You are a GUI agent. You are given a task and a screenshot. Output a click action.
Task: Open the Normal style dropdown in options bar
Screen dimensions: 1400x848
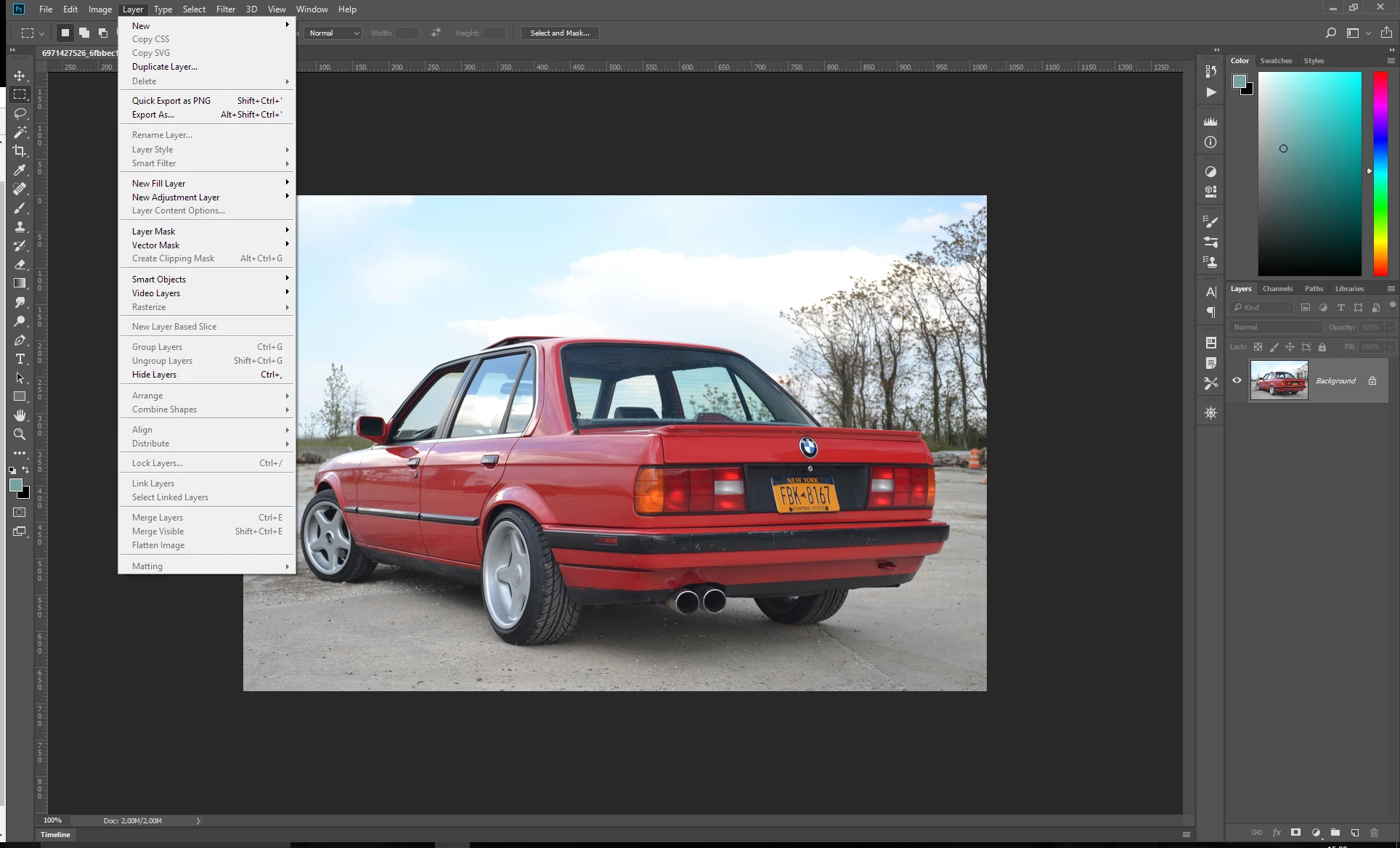point(333,33)
